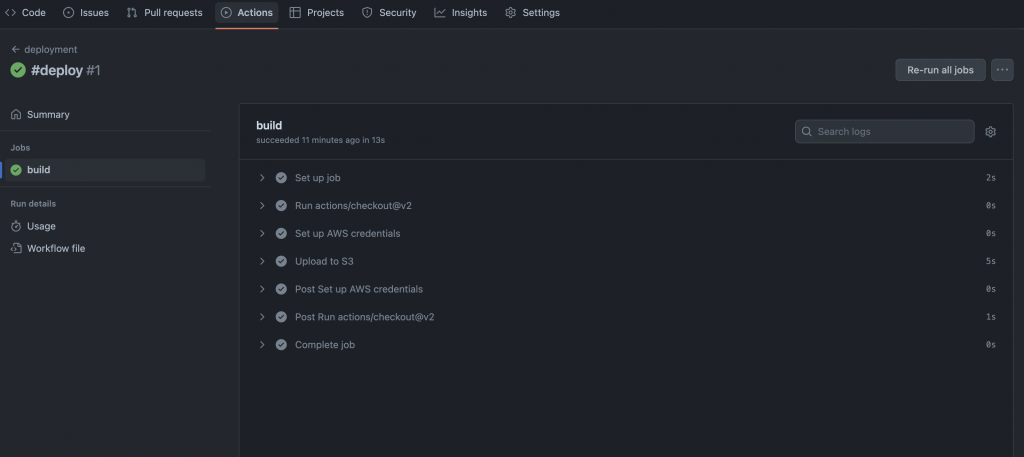The image size is (1024, 457).
Task: Click the Code tab brackets icon
Action: pyautogui.click(x=10, y=12)
